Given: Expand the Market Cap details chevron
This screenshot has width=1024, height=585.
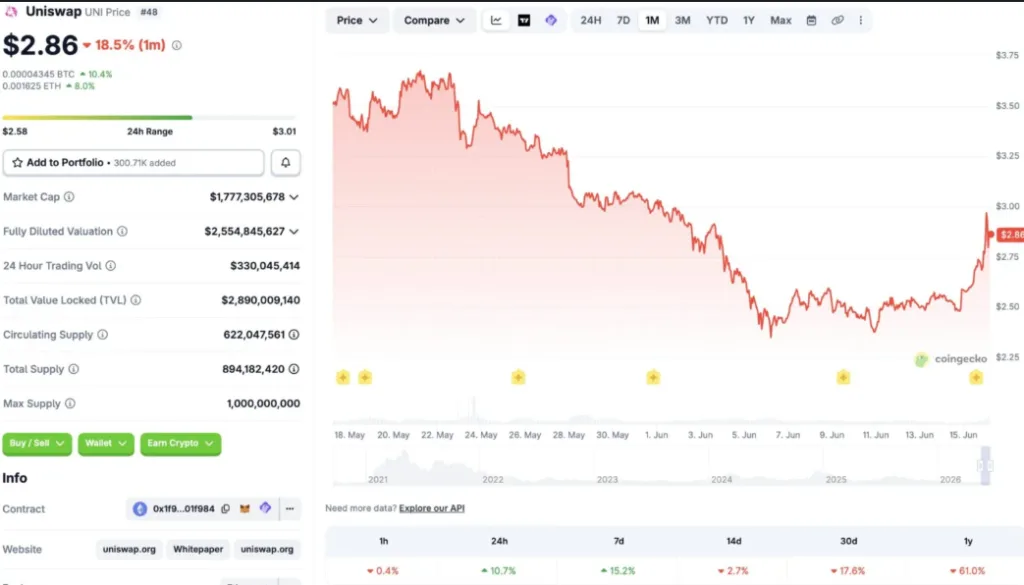Looking at the screenshot, I should 294,197.
